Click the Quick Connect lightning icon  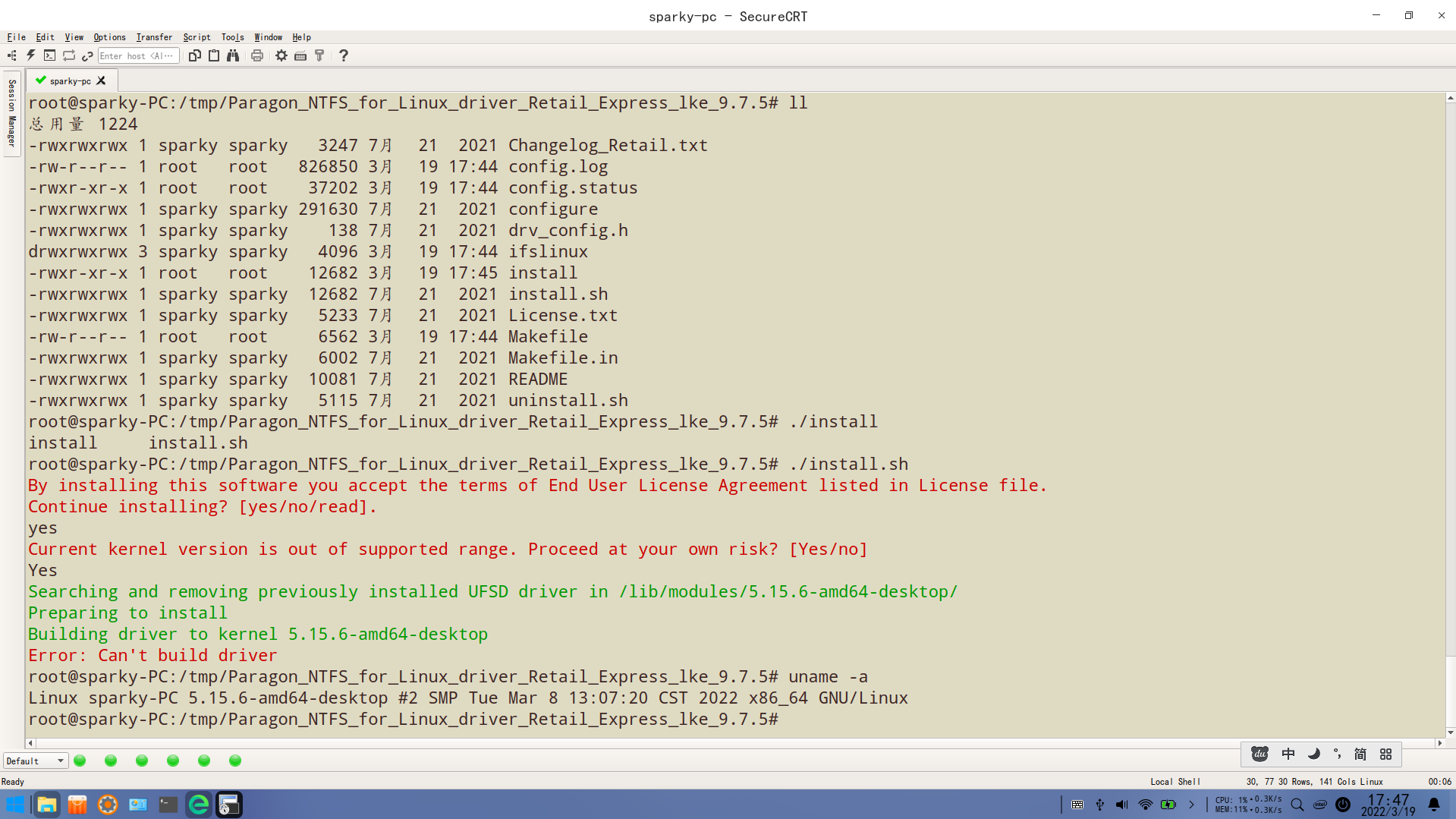point(31,55)
